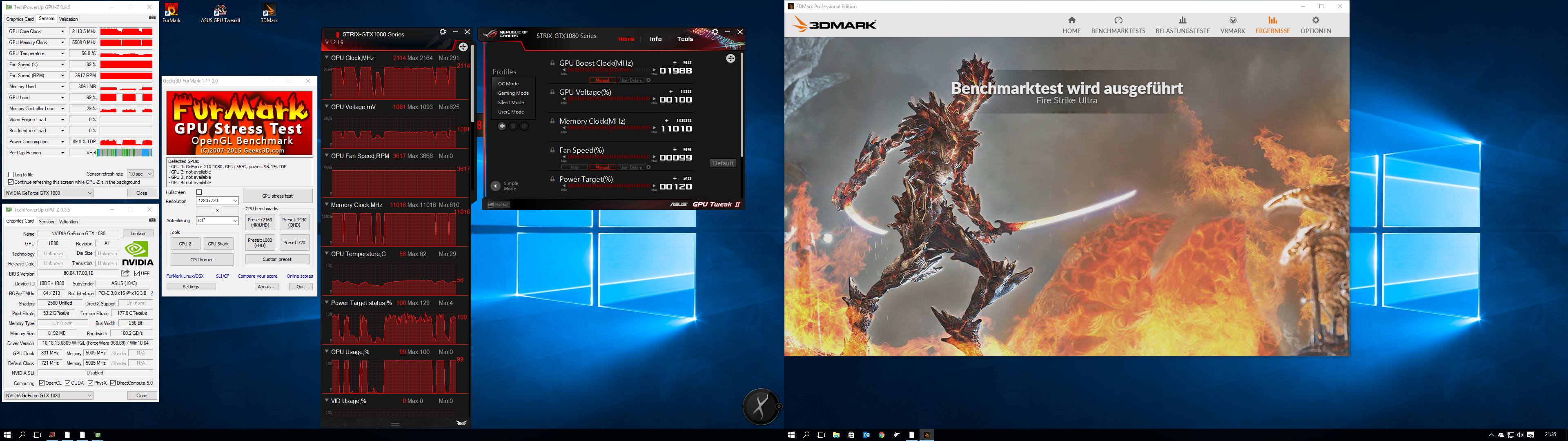Reset values with the Default button
The image size is (1568, 441).
[723, 163]
